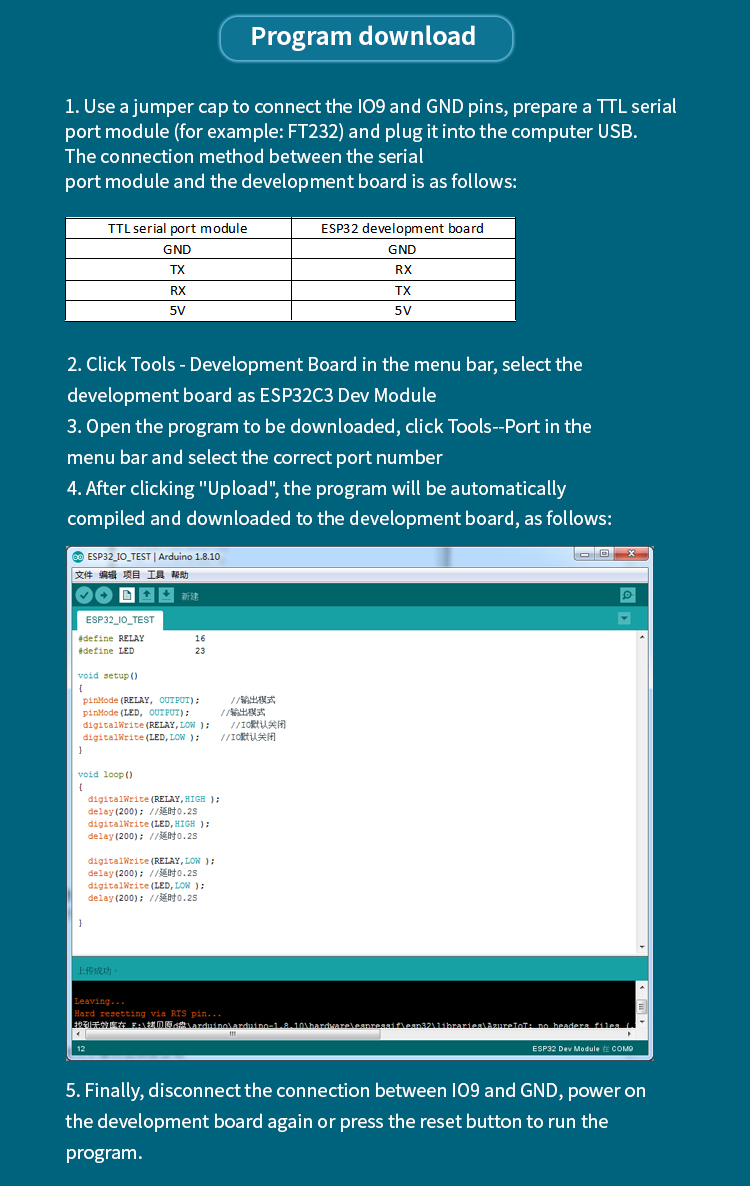
Task: Click the console scroll-right arrow
Action: pyautogui.click(x=630, y=1033)
